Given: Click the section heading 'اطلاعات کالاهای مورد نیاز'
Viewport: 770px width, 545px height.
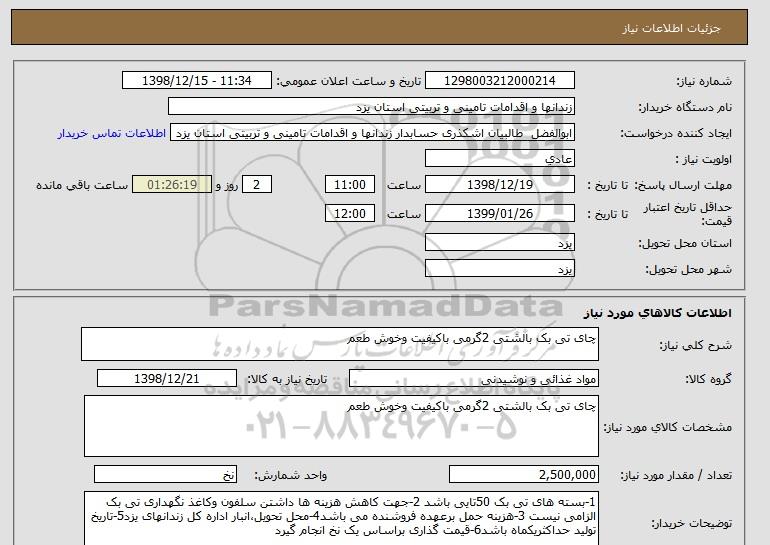Looking at the screenshot, I should coord(657,313).
